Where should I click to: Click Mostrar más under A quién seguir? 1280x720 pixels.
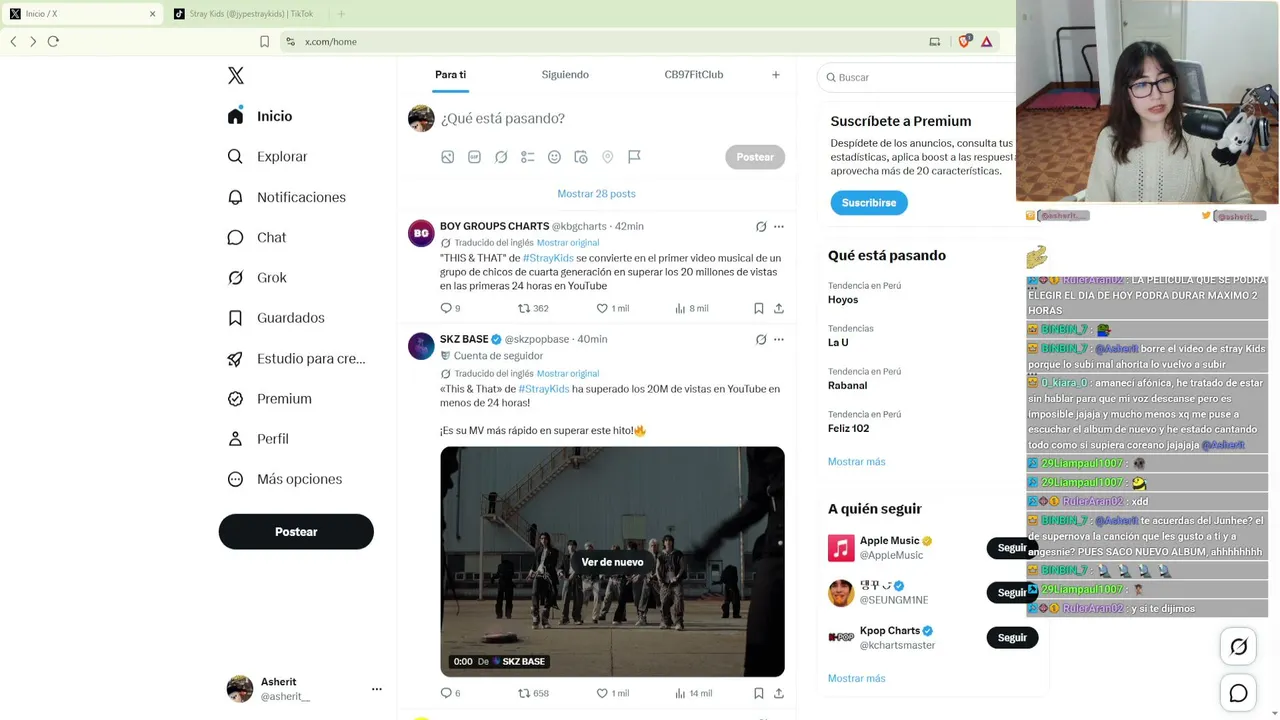(x=857, y=679)
